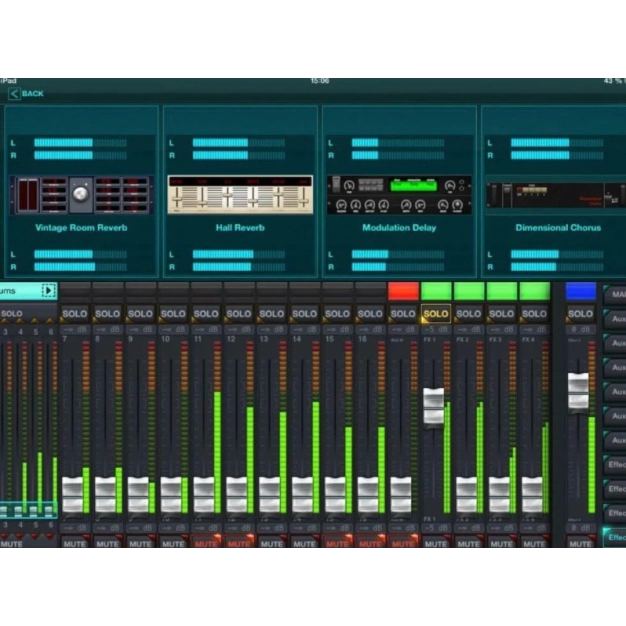Solo channel 16

[x=370, y=314]
